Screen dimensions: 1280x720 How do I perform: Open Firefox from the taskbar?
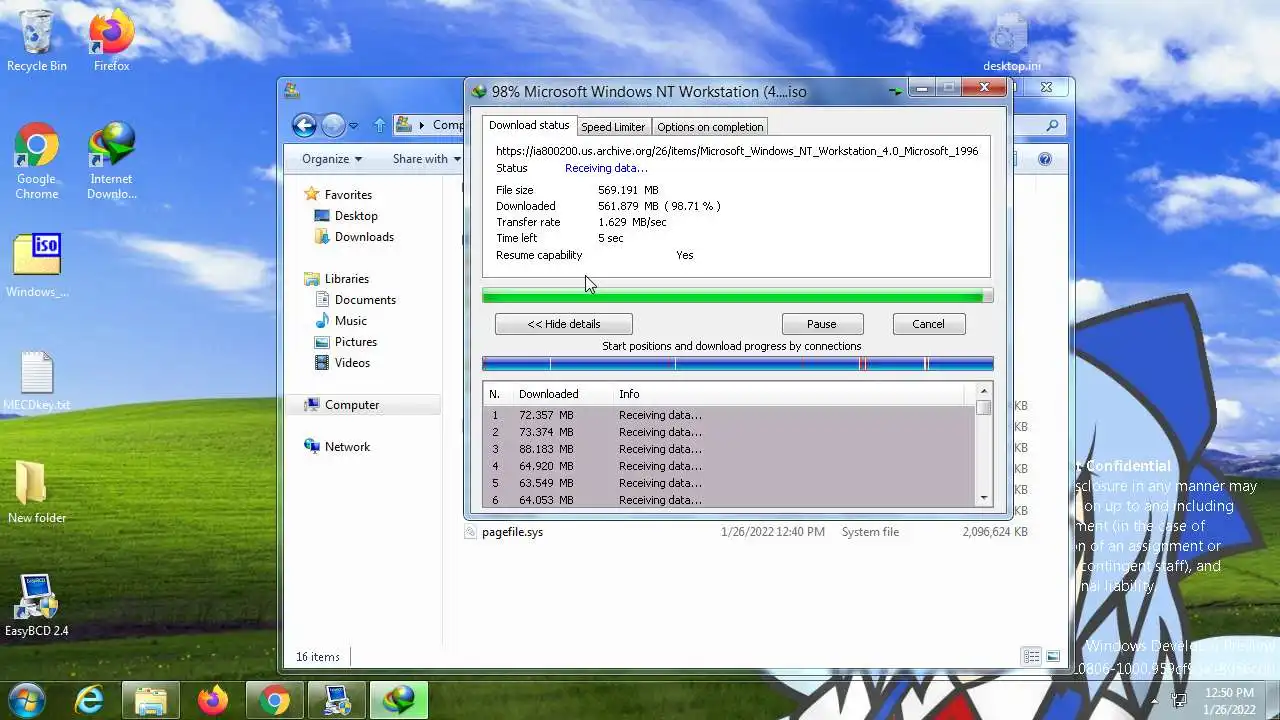pyautogui.click(x=213, y=700)
